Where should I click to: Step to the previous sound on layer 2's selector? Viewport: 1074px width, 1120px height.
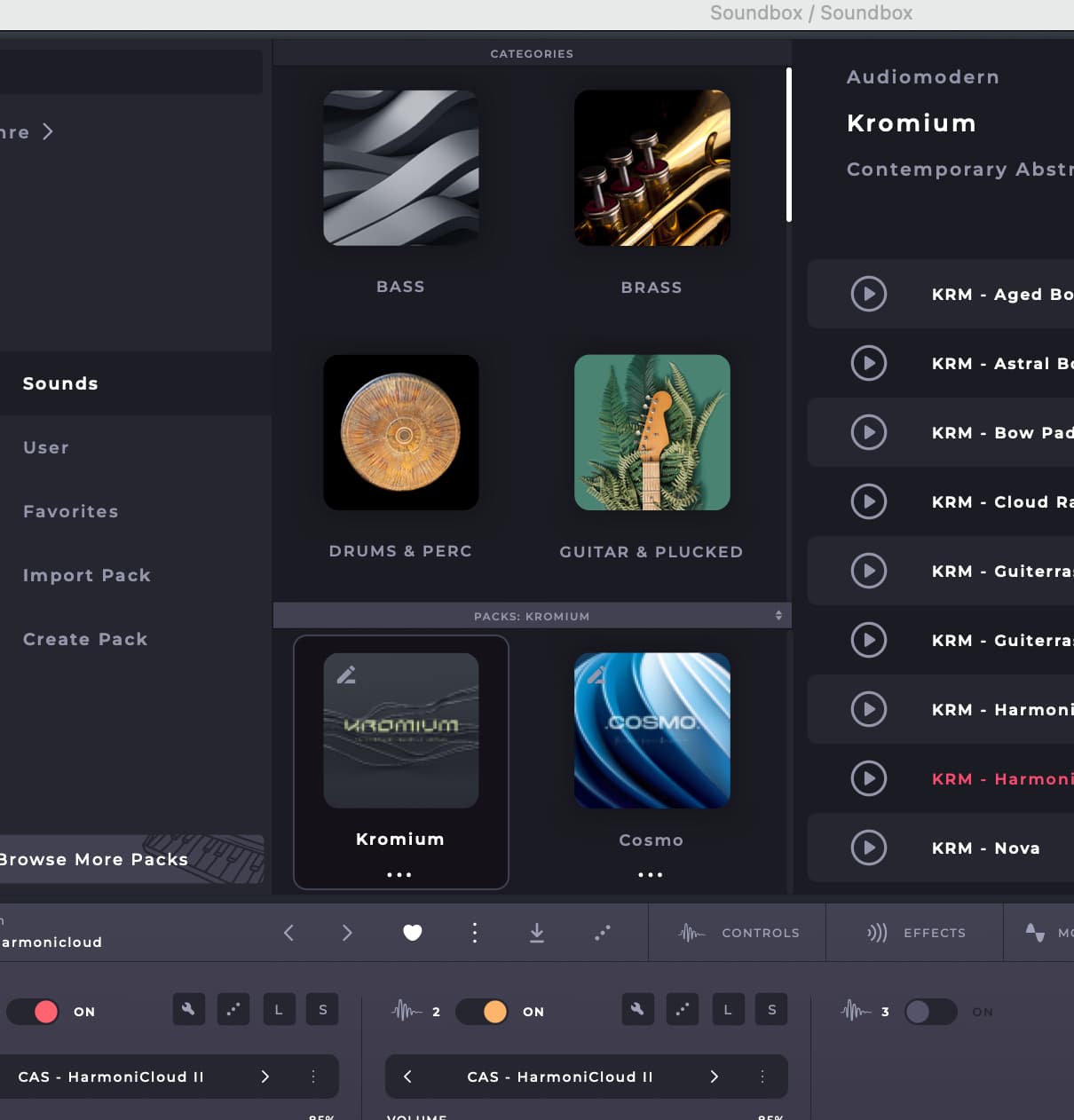pyautogui.click(x=407, y=1077)
